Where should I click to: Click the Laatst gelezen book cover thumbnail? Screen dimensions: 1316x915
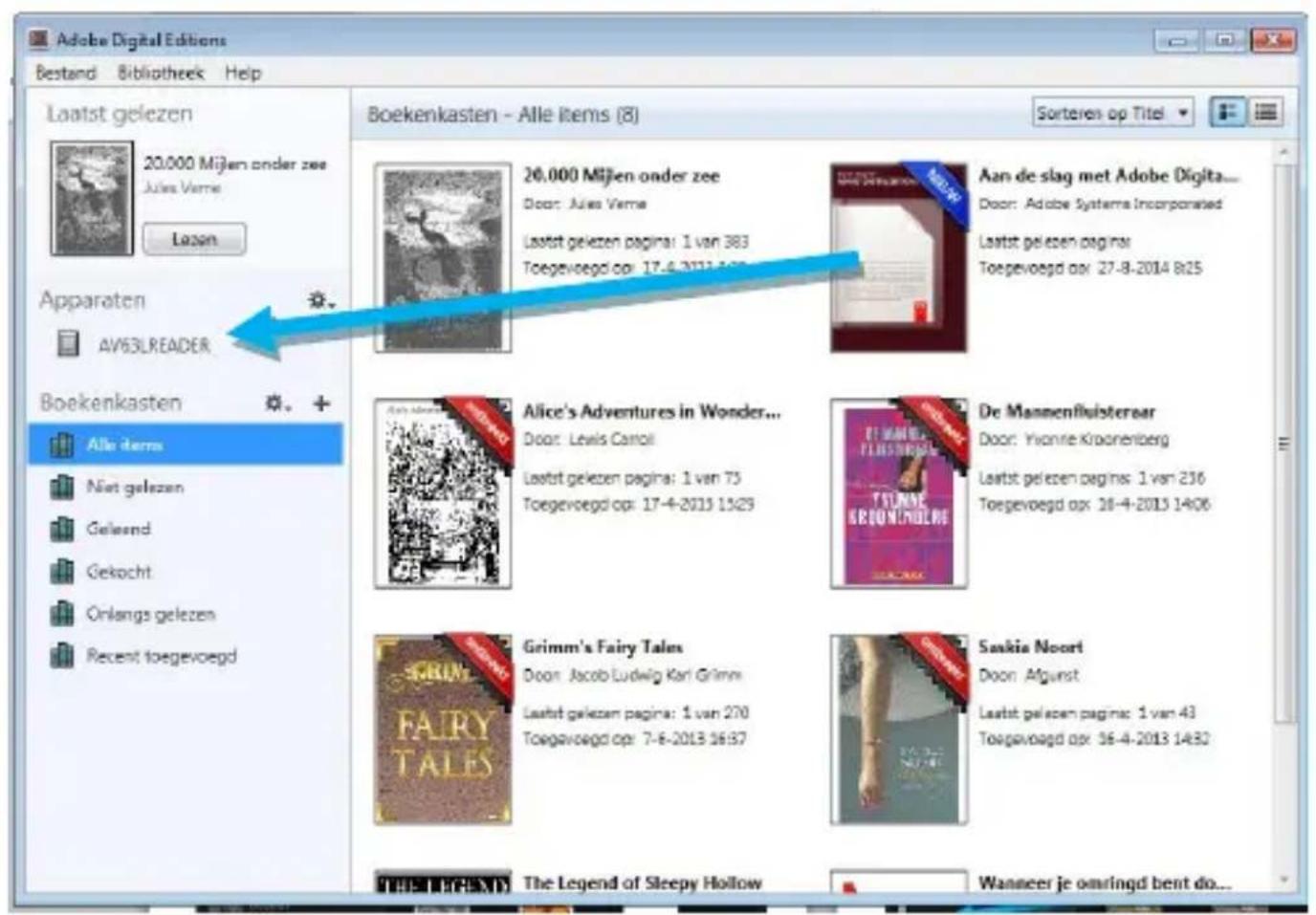92,199
